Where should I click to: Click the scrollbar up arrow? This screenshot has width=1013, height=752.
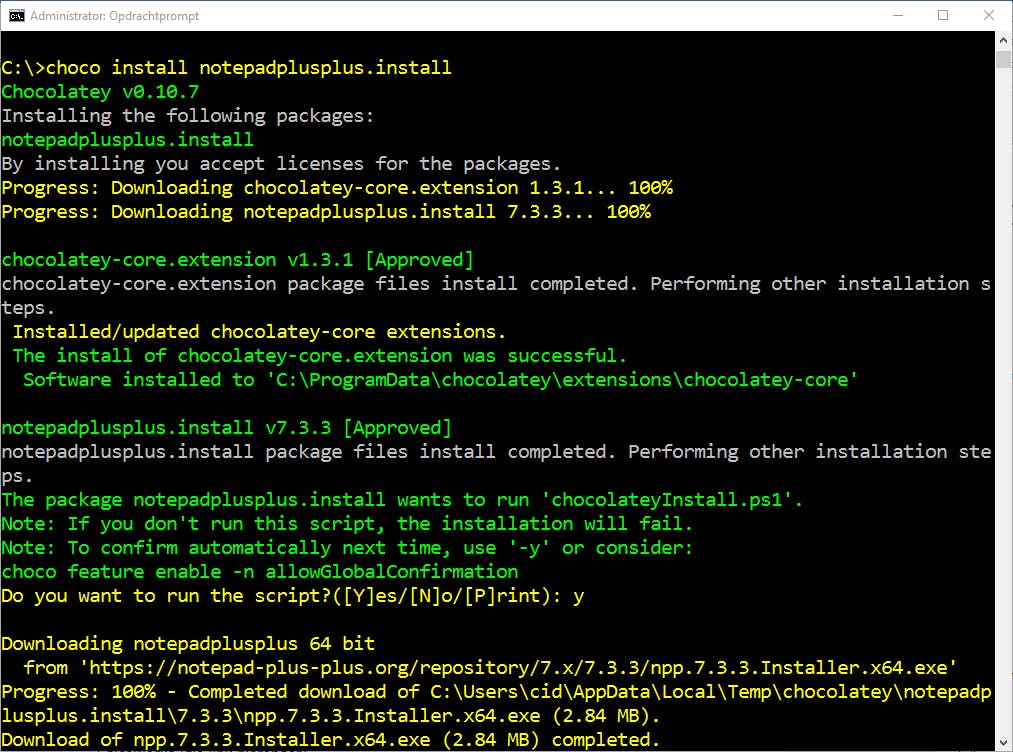1003,40
